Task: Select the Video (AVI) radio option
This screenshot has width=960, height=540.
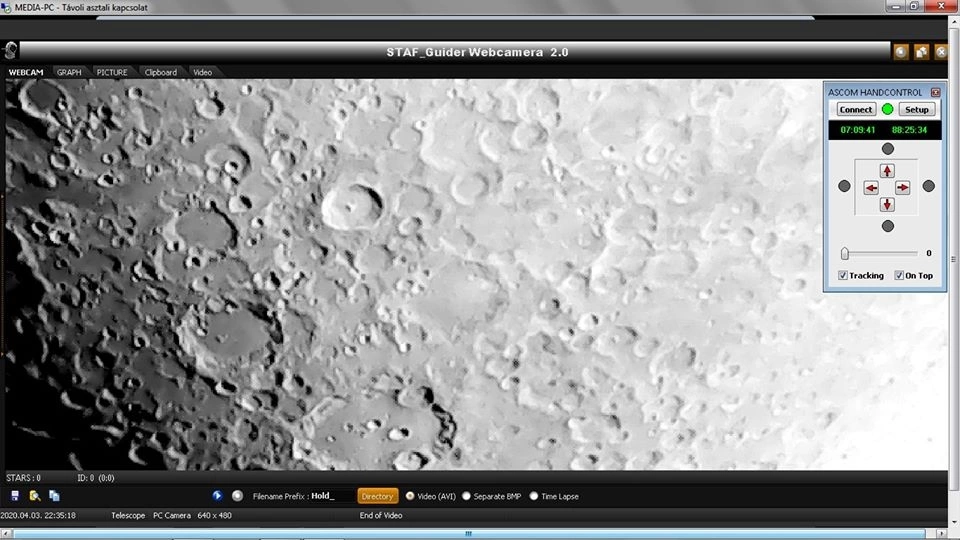Action: (410, 496)
